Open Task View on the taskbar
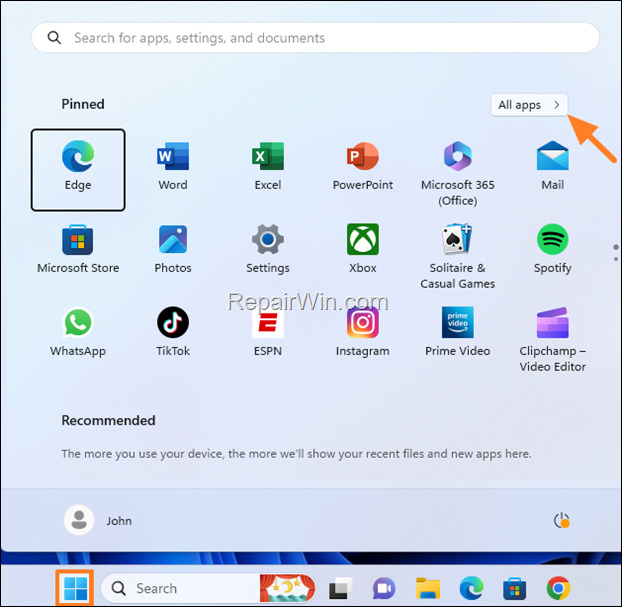This screenshot has height=607, width=622. pyautogui.click(x=341, y=588)
